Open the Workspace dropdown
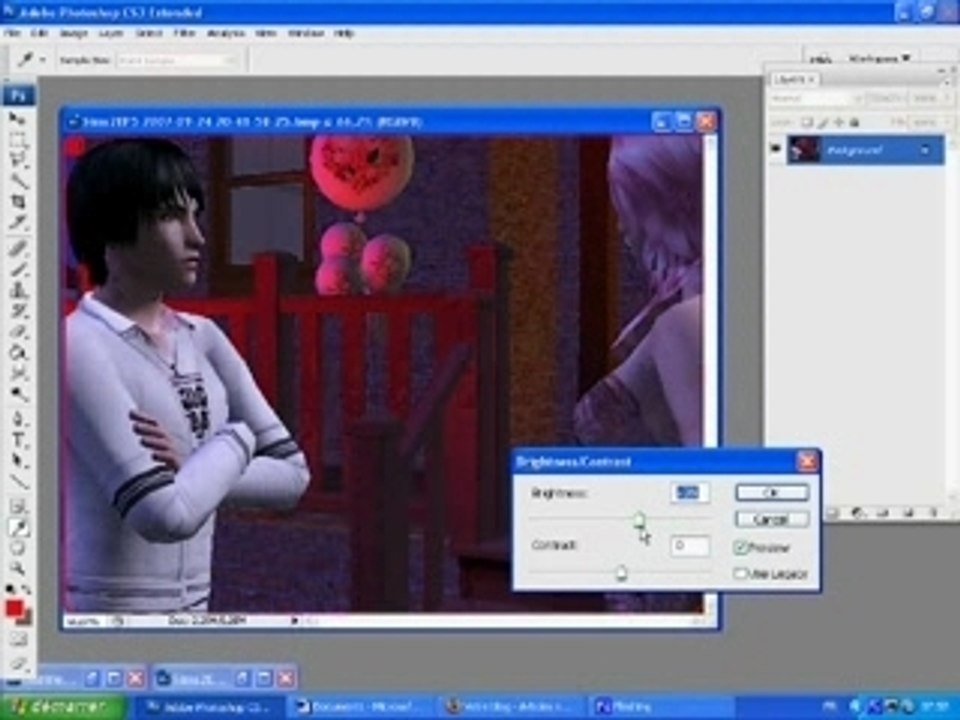 pos(879,59)
